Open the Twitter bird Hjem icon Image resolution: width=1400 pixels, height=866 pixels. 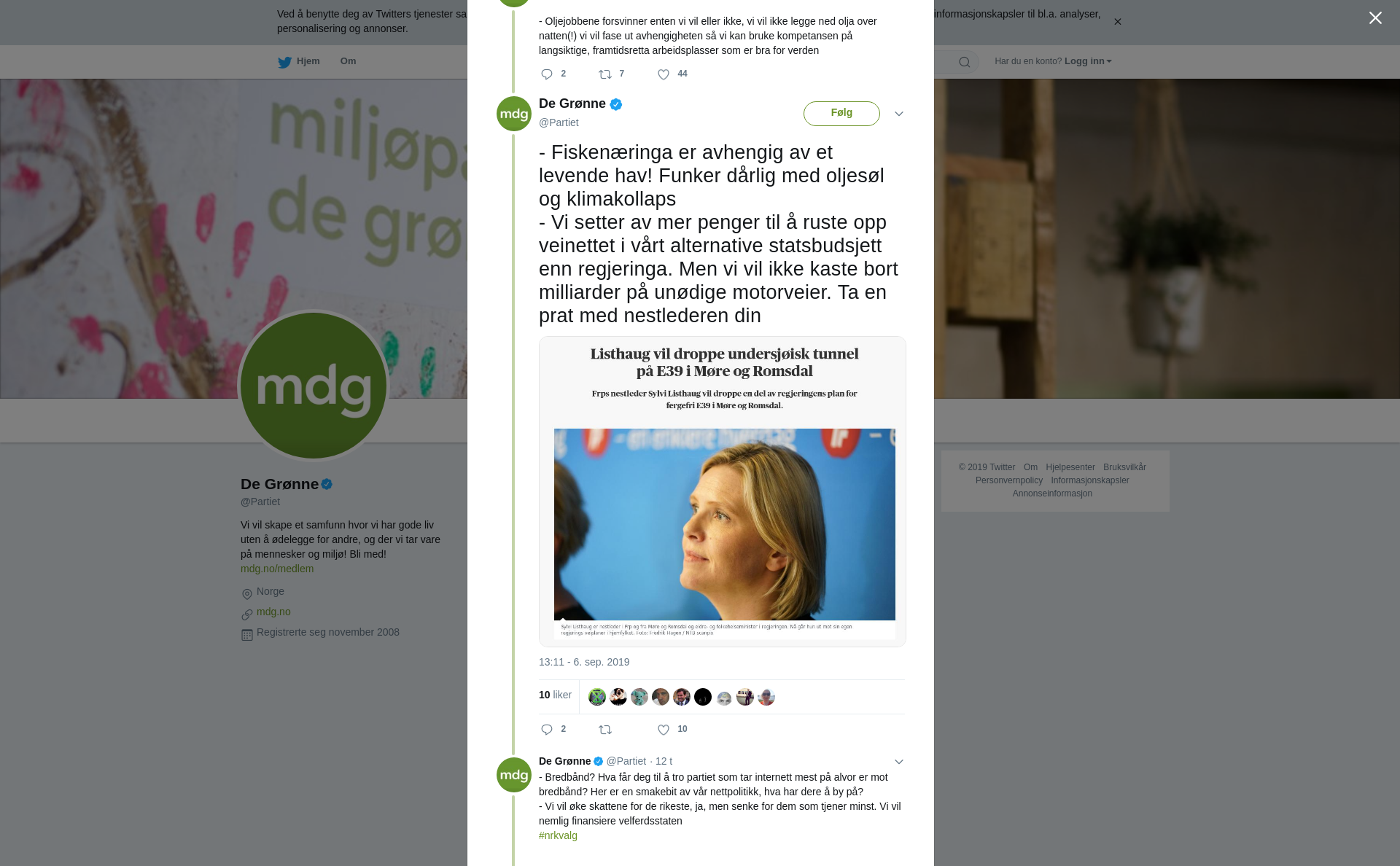pyautogui.click(x=284, y=62)
